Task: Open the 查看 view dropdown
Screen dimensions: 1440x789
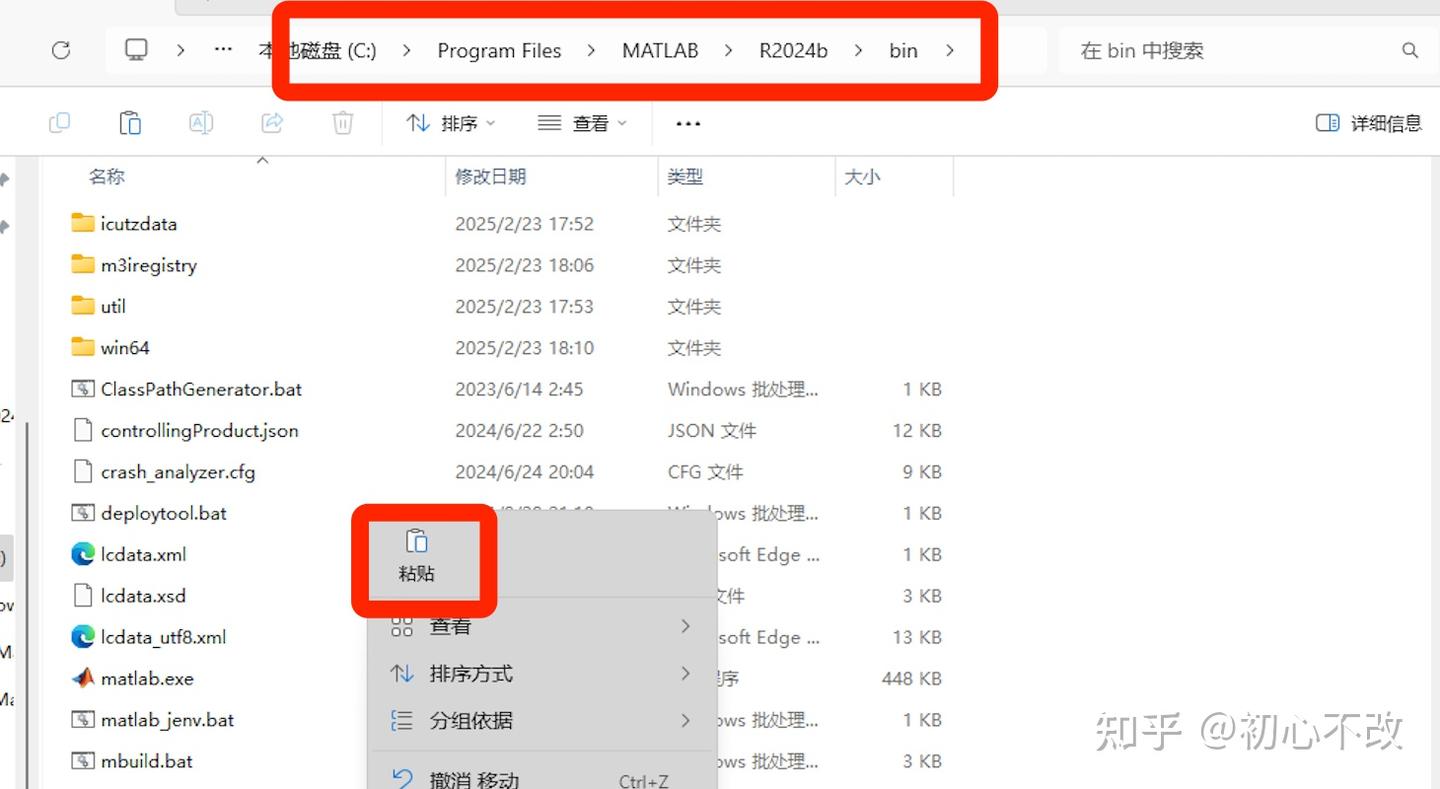Action: pos(583,122)
